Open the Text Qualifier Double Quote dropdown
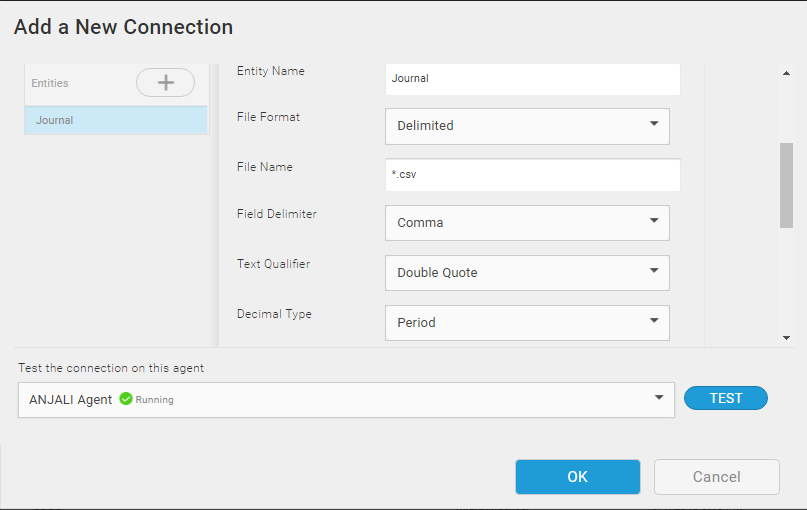Viewport: 807px width, 510px height. (x=527, y=272)
